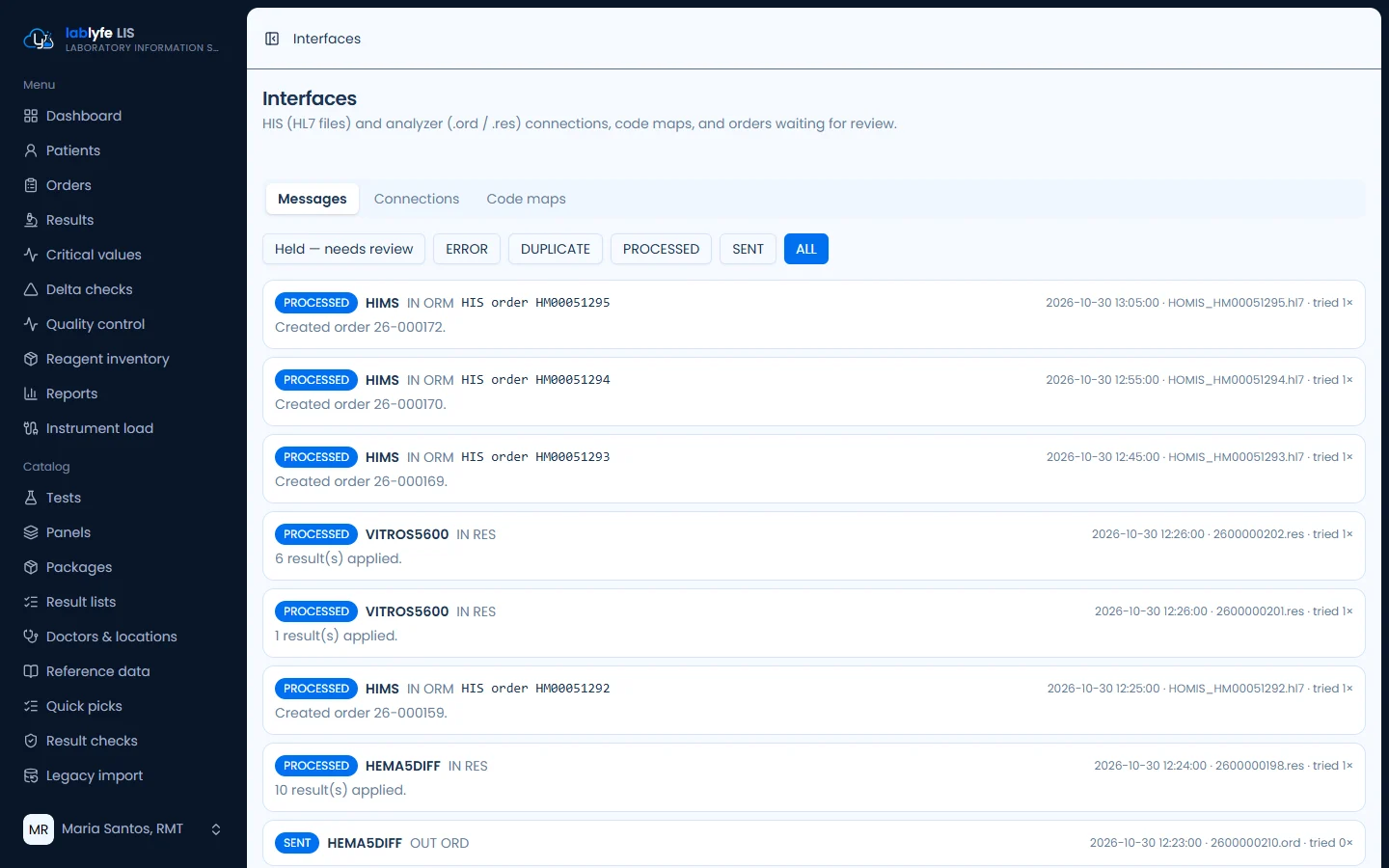Viewport: 1389px width, 868px height.
Task: Open VITROS5600 message '1 result(s) applied.'
Action: tap(814, 623)
